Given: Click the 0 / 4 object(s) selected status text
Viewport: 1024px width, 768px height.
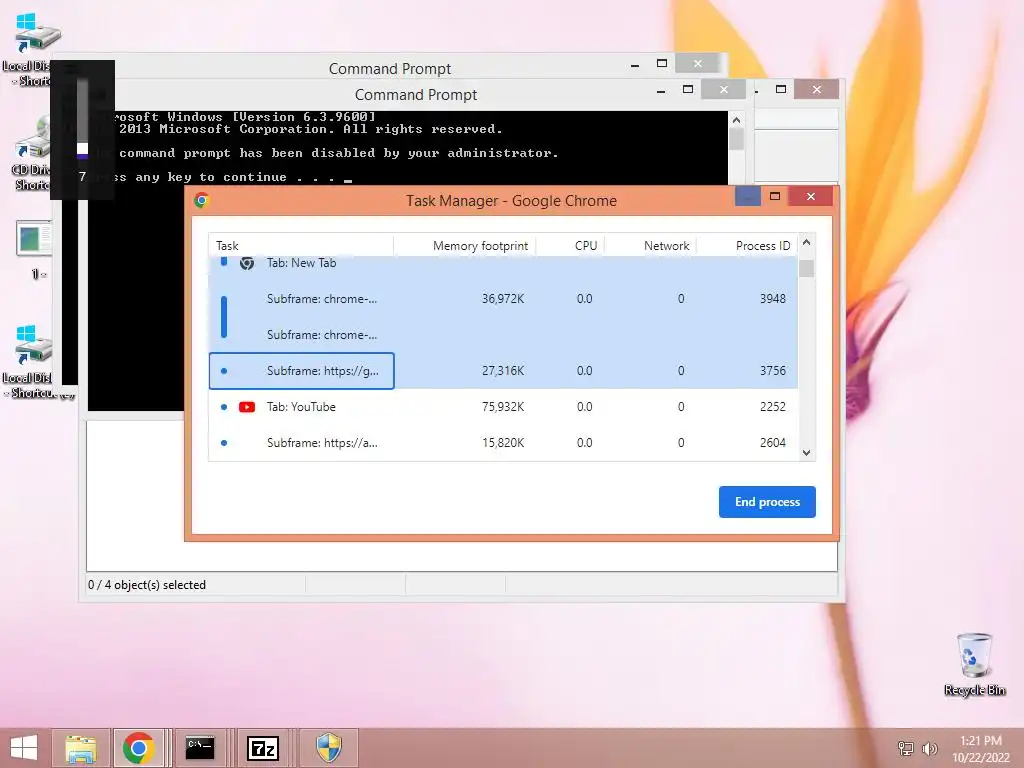Looking at the screenshot, I should tap(147, 585).
